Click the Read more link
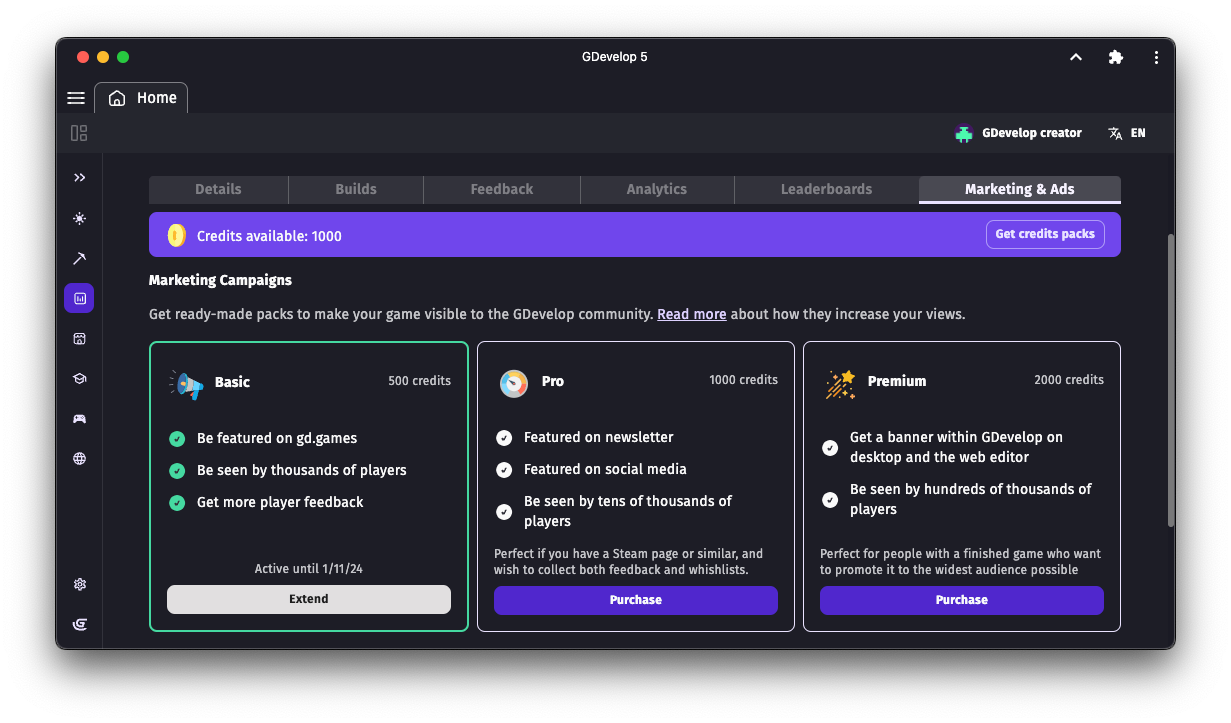 691,314
